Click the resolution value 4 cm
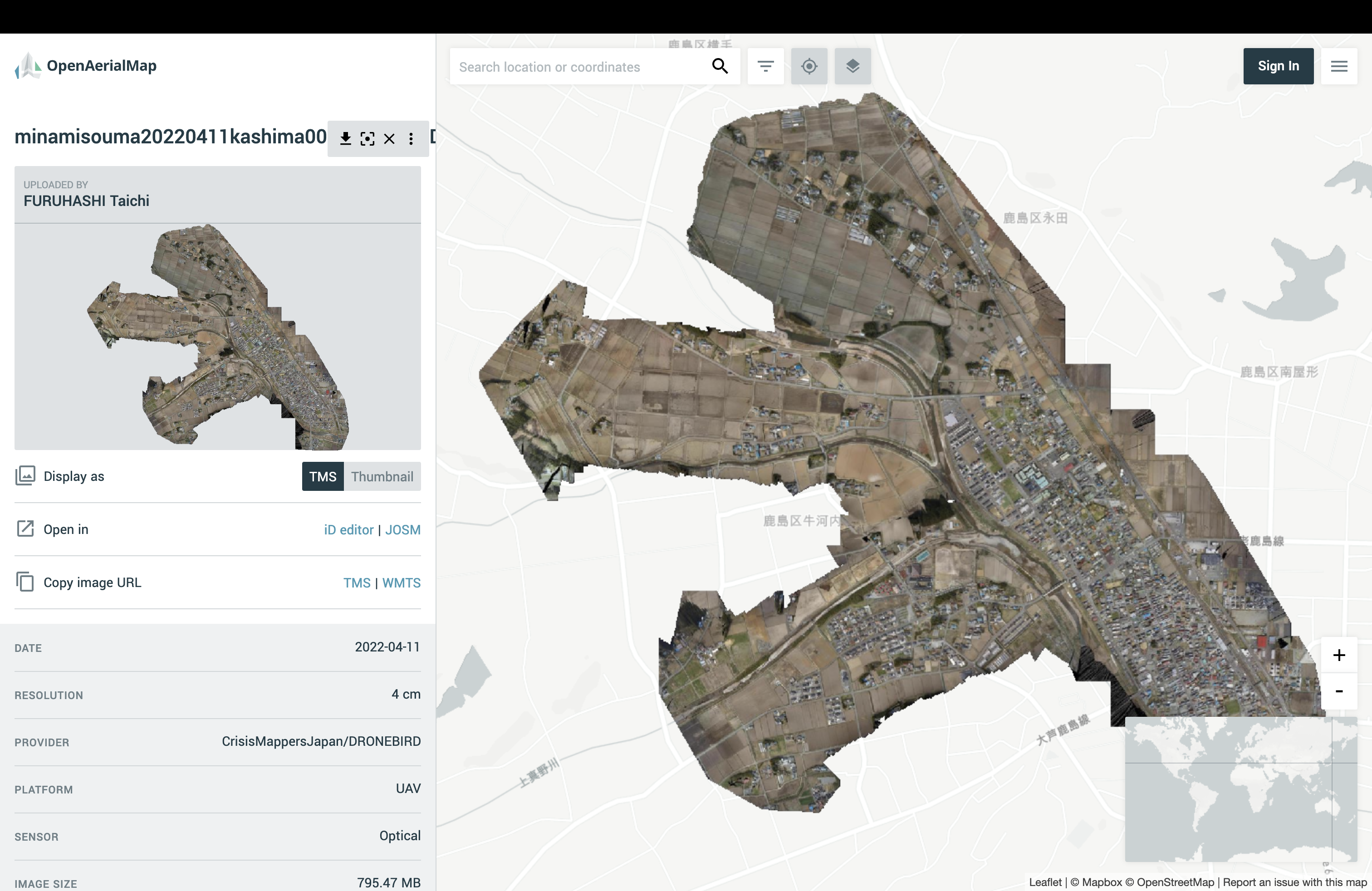Viewport: 1372px width, 891px height. [406, 694]
